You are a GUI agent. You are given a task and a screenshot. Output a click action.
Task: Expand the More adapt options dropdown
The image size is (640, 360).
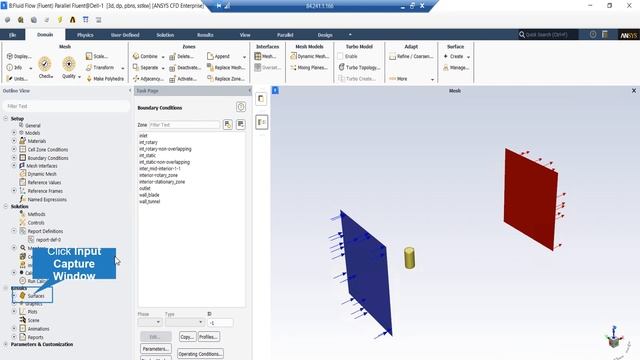tap(432, 79)
